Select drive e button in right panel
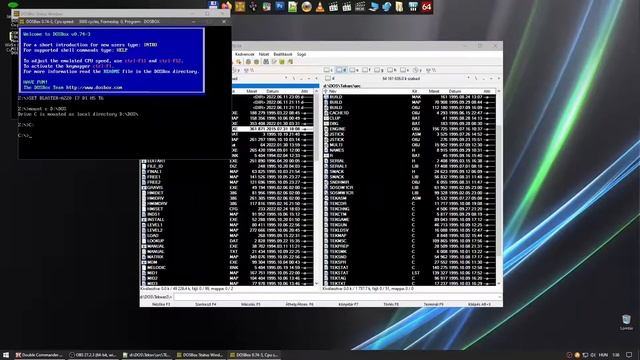 [x=354, y=70]
